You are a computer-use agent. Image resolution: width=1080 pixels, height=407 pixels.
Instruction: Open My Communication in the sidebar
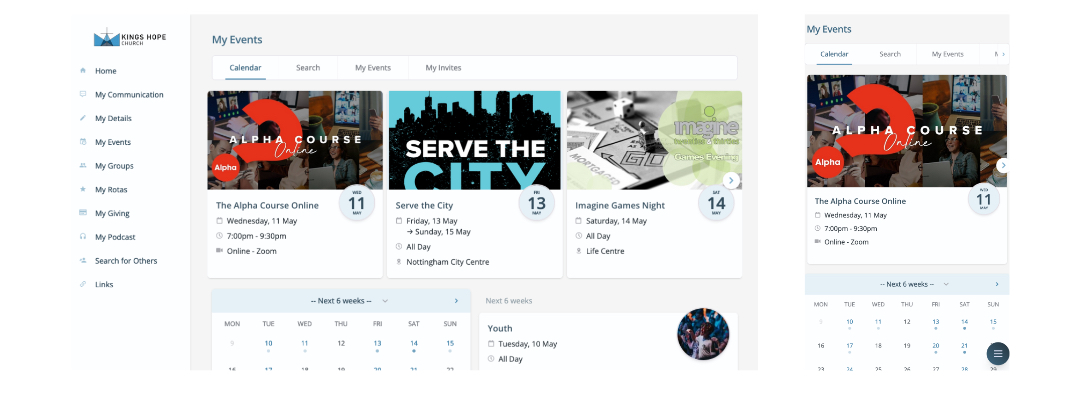tap(129, 95)
